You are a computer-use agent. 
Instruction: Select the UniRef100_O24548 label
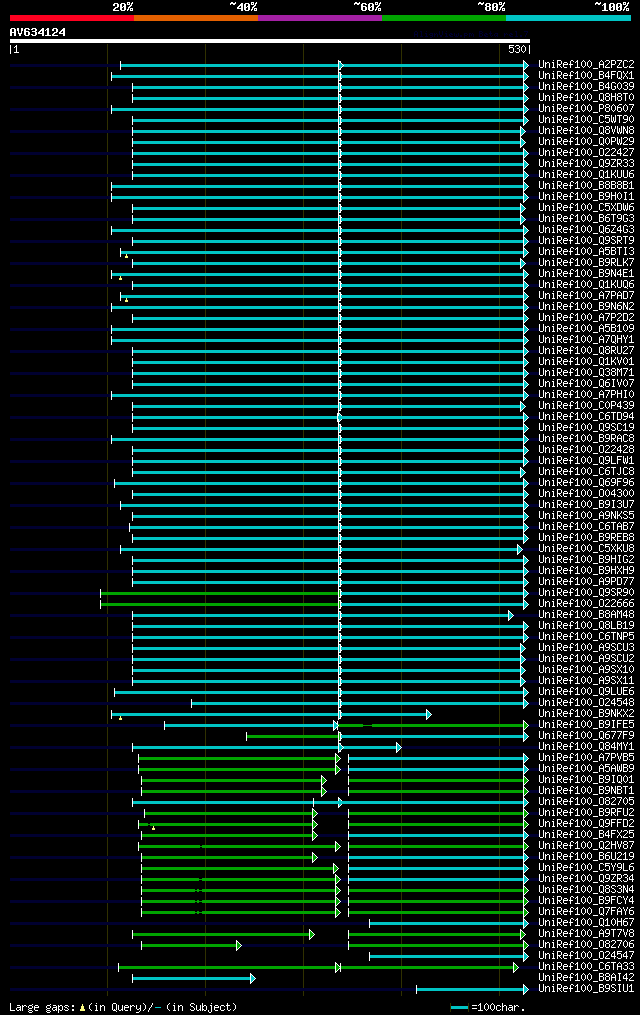[586, 703]
